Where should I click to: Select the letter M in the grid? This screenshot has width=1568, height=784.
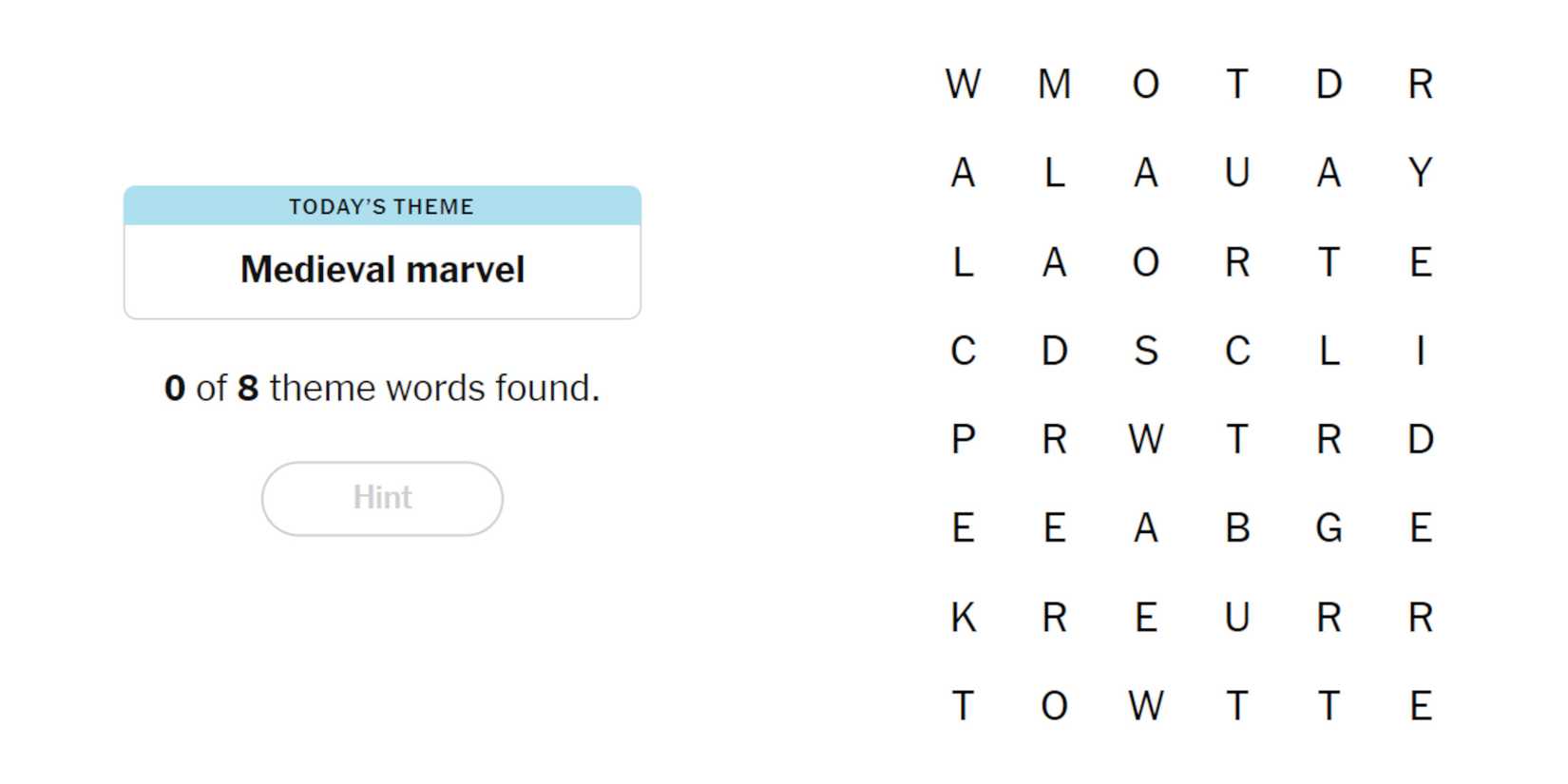1054,85
